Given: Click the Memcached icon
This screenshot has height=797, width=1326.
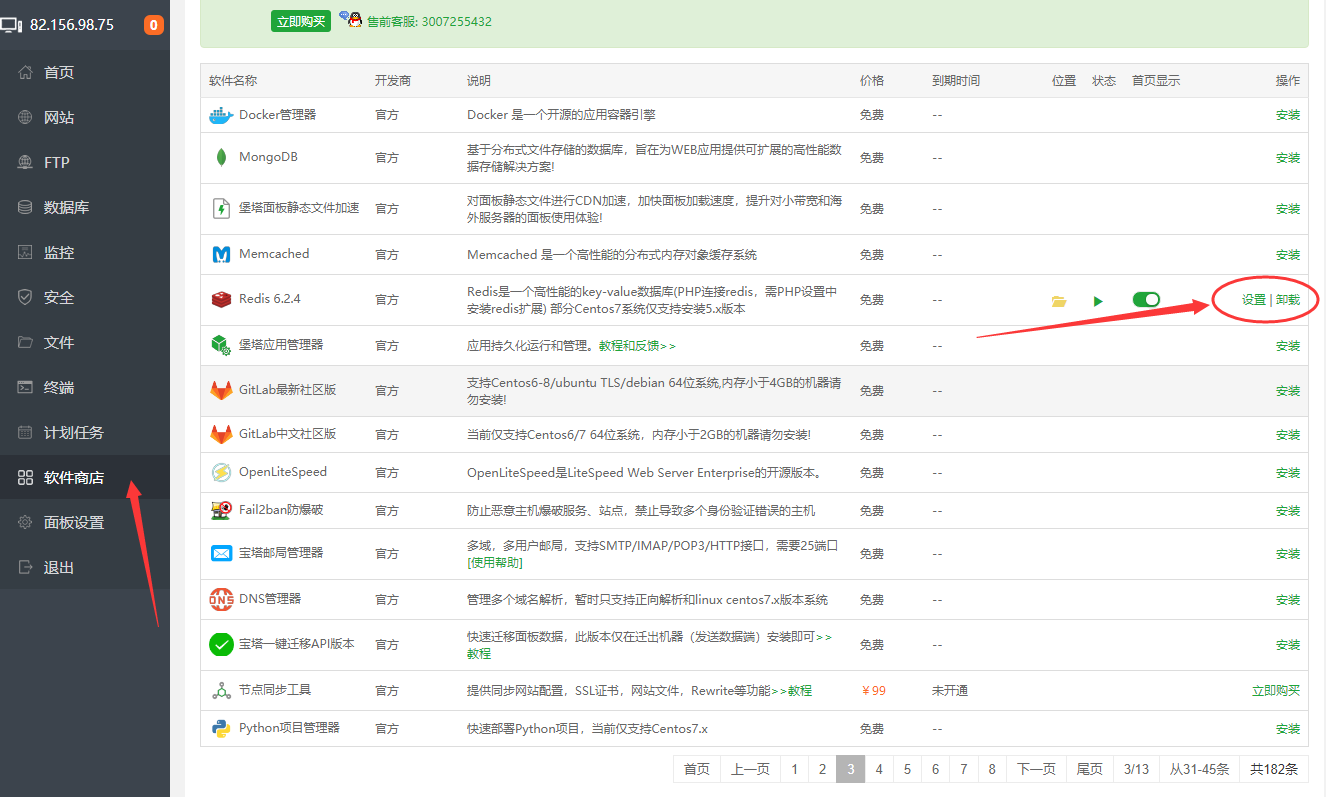Looking at the screenshot, I should point(221,255).
